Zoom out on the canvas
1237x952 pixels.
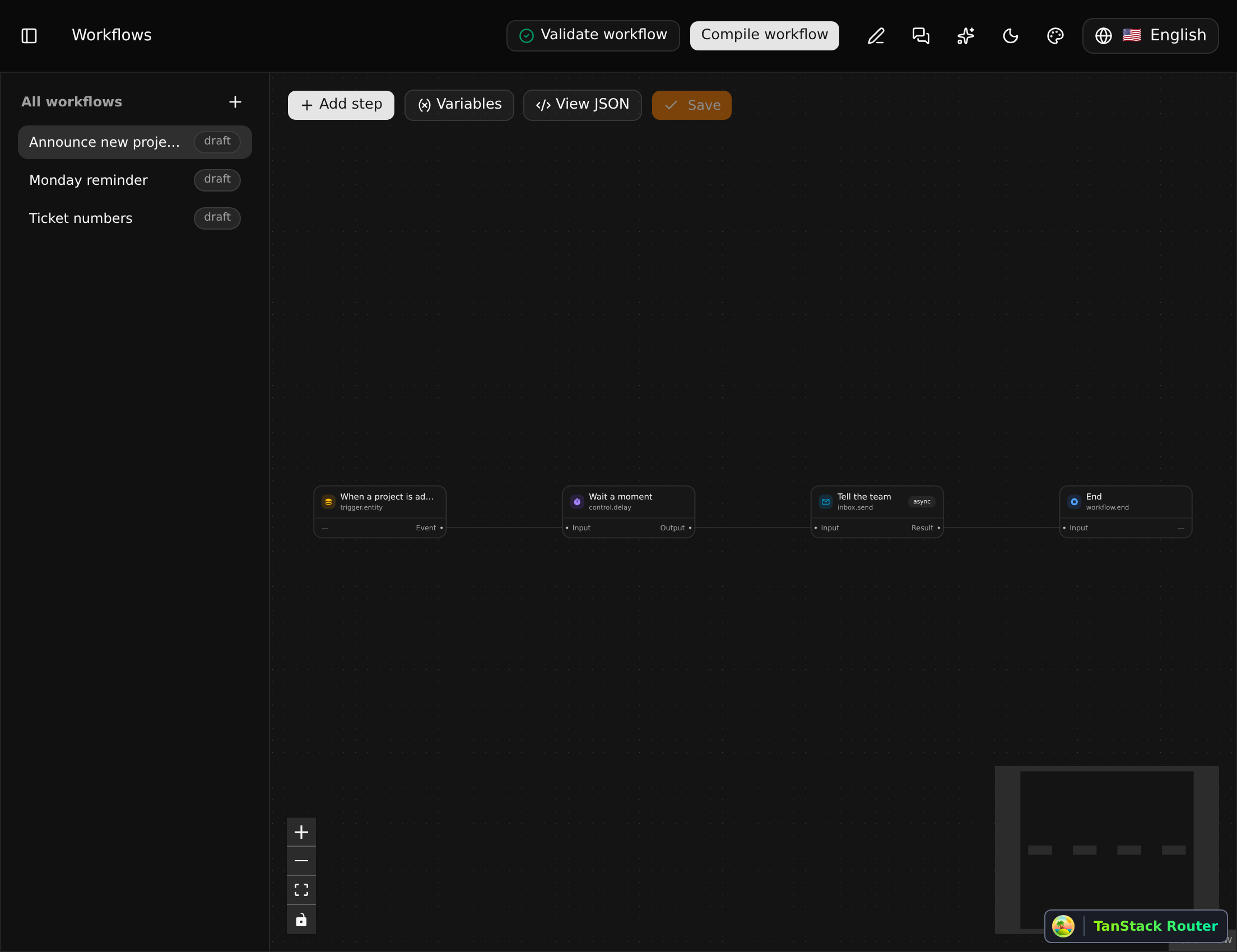pos(301,861)
